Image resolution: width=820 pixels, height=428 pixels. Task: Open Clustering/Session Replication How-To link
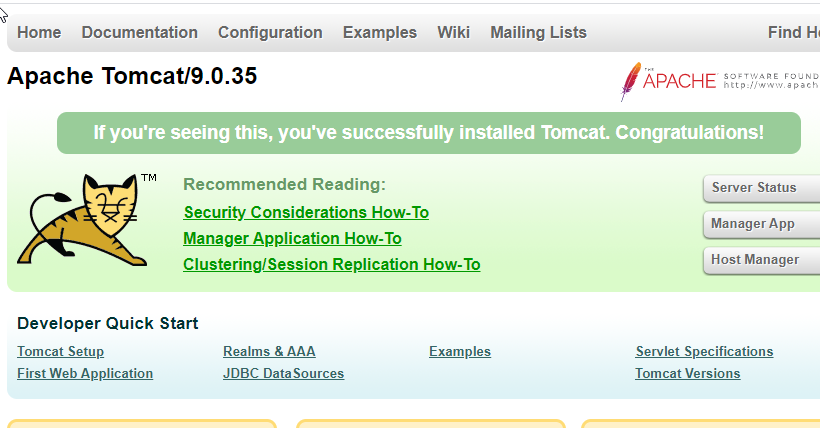tap(332, 265)
